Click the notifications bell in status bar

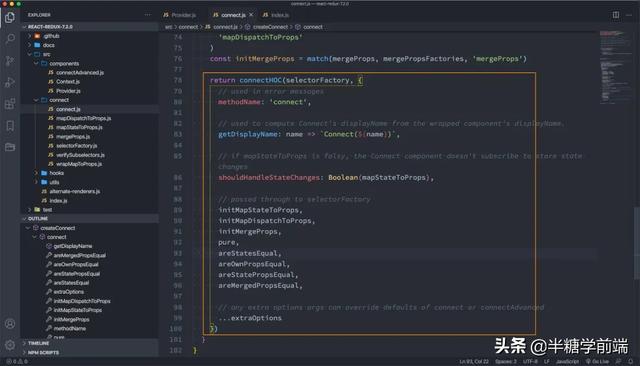coord(631,362)
